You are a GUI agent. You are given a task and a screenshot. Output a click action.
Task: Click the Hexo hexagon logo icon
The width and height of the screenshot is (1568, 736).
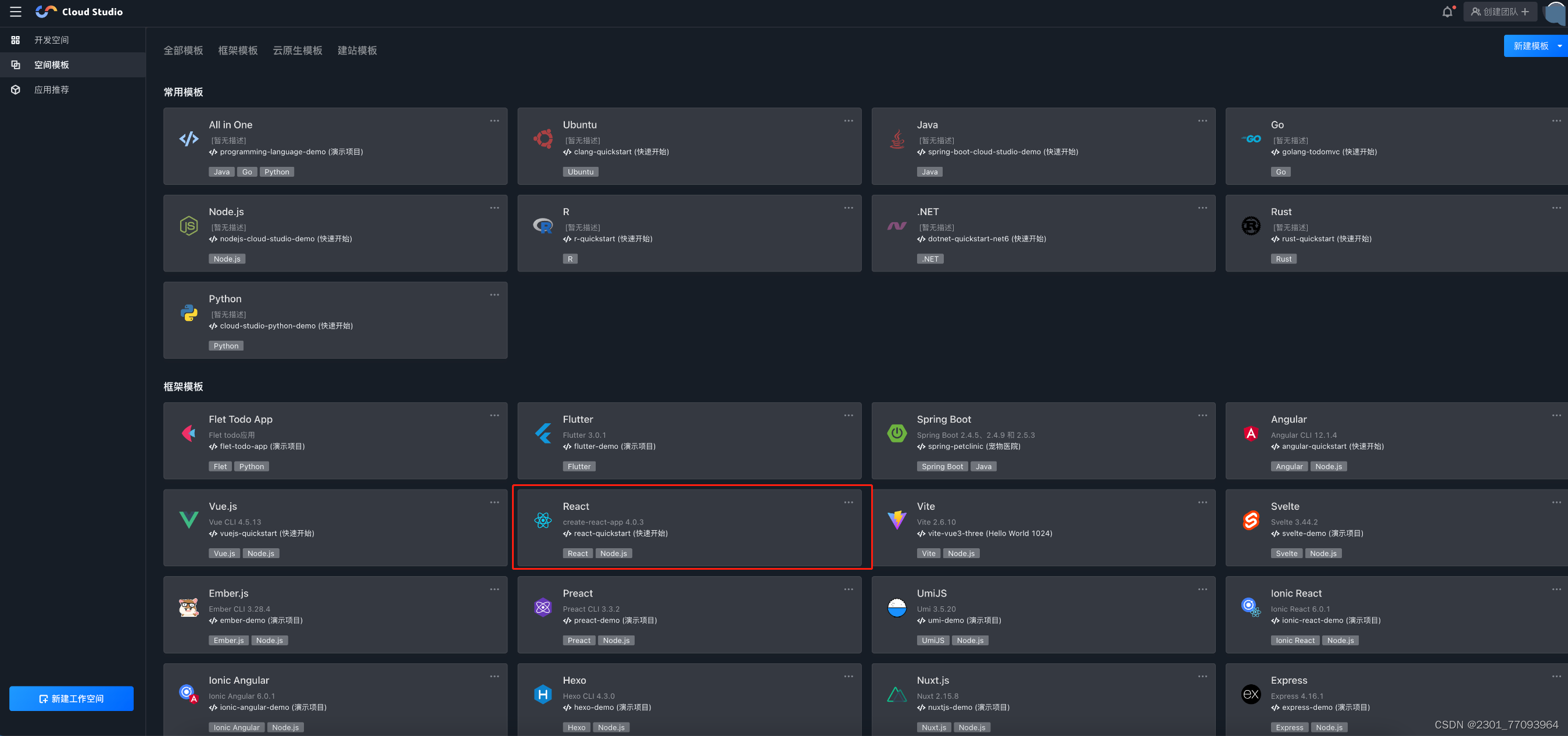[542, 694]
